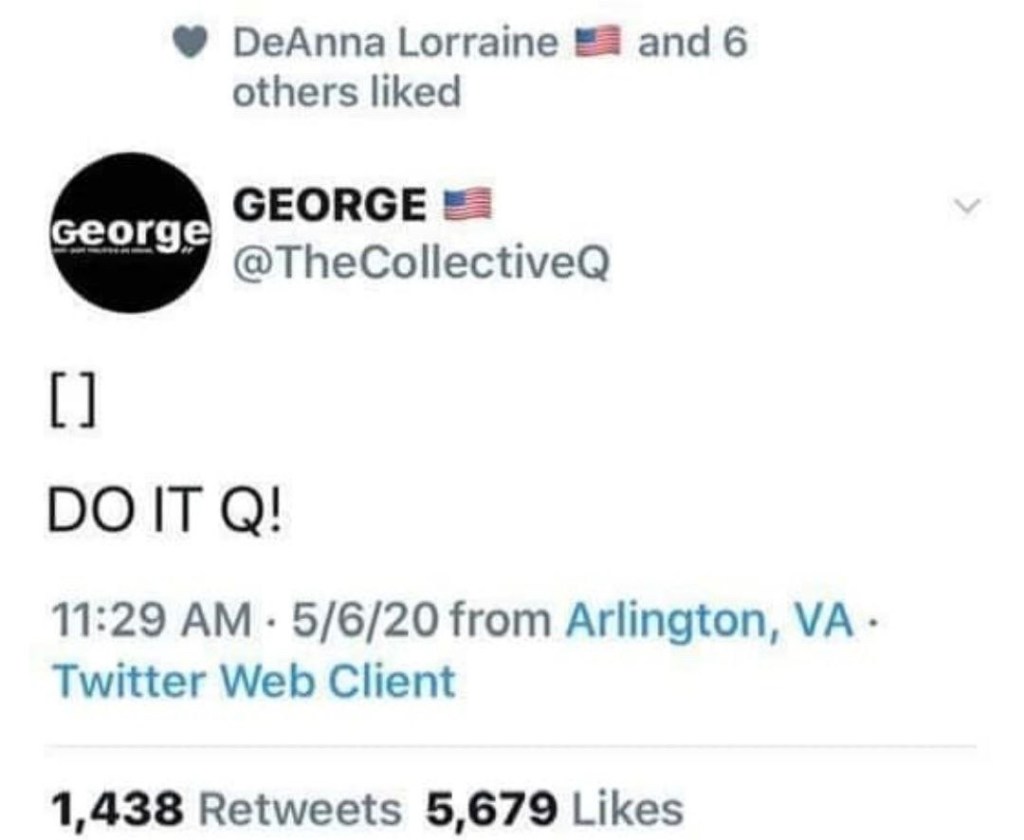View the 1,438 Retweets list
1024x840 pixels.
(x=226, y=809)
